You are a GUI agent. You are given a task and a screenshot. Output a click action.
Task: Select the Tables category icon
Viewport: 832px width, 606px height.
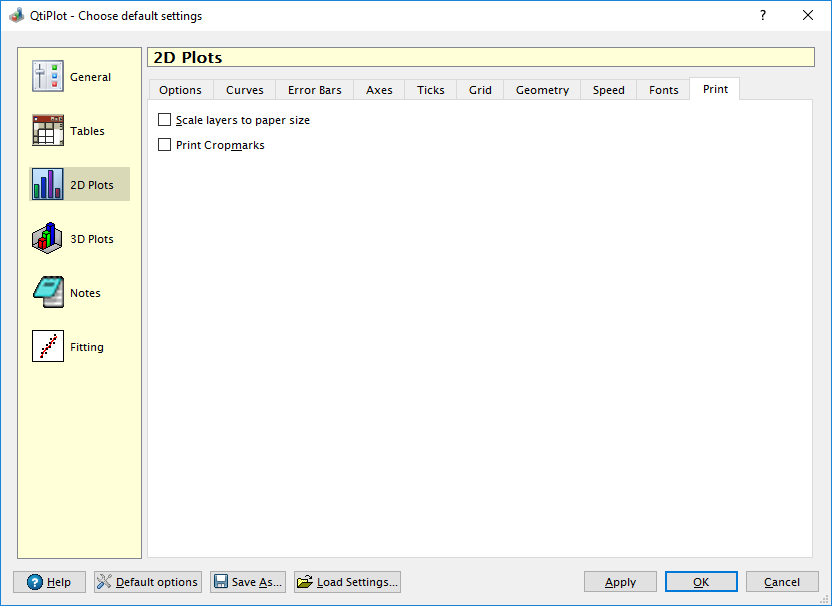click(x=48, y=131)
